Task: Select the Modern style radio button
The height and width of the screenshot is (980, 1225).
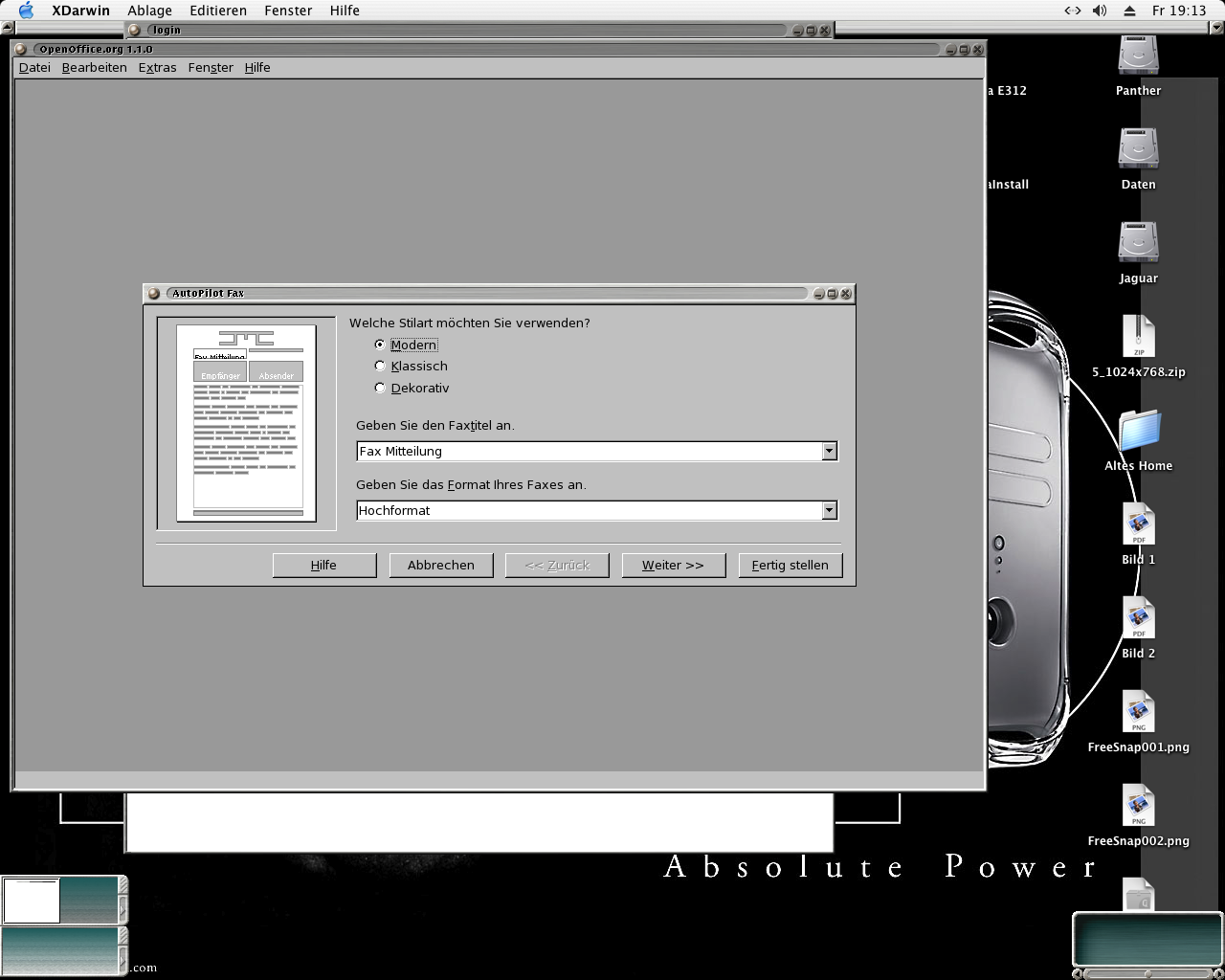Action: [x=380, y=345]
